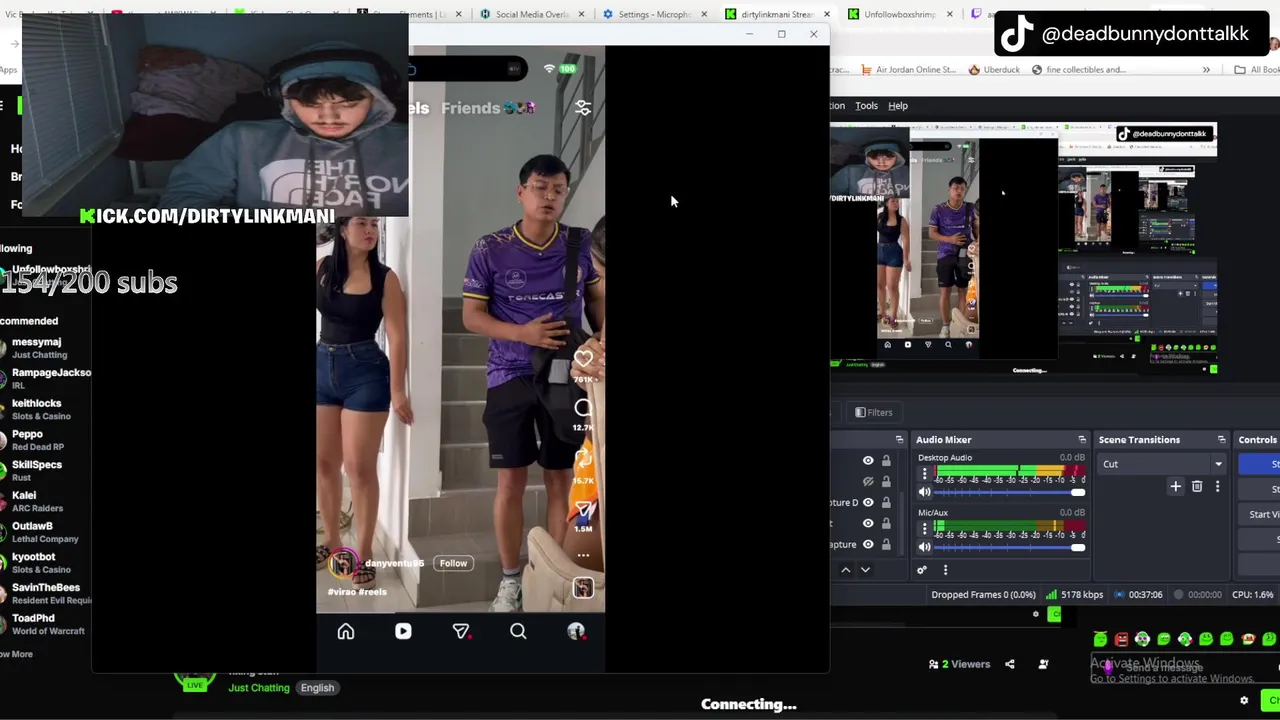The width and height of the screenshot is (1280, 720).
Task: Like the reel with the heart icon
Action: pyautogui.click(x=583, y=358)
